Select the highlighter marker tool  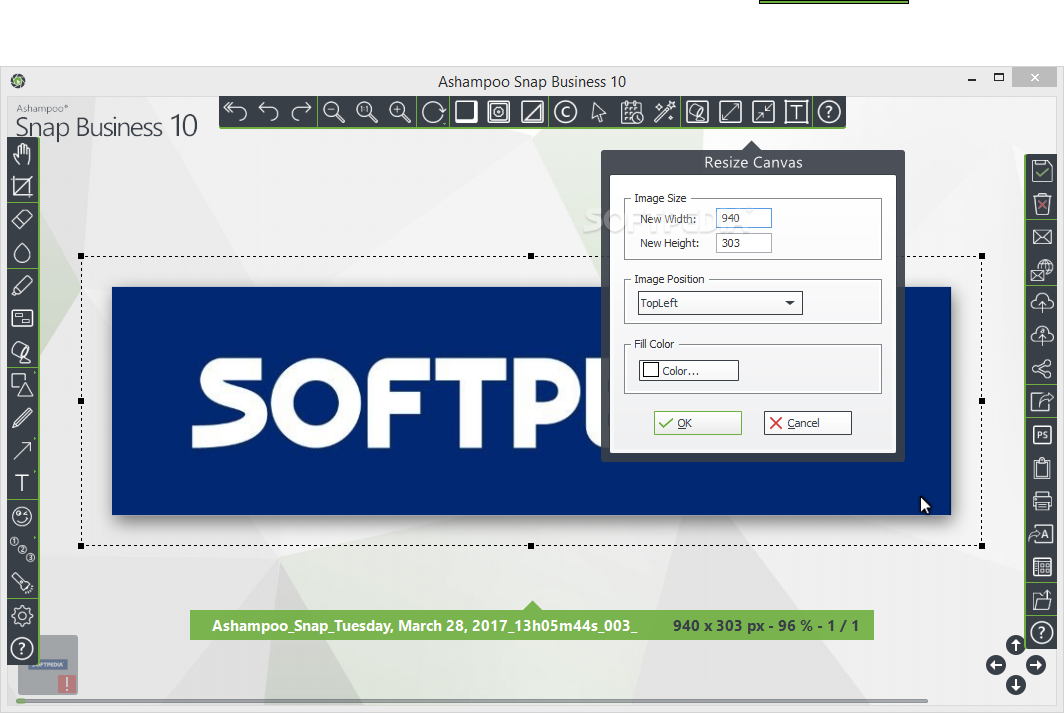click(x=22, y=286)
